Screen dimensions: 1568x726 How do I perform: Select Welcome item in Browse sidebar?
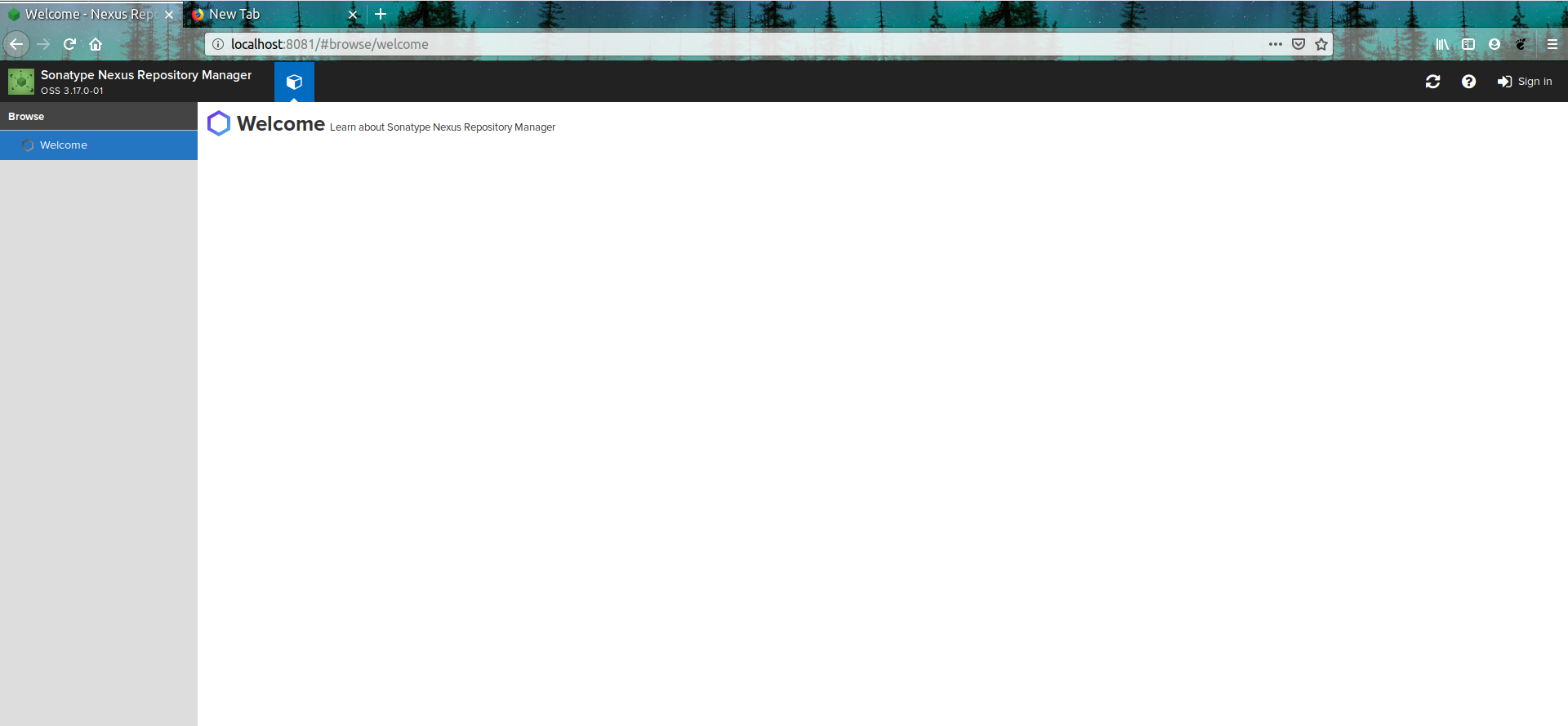point(99,145)
